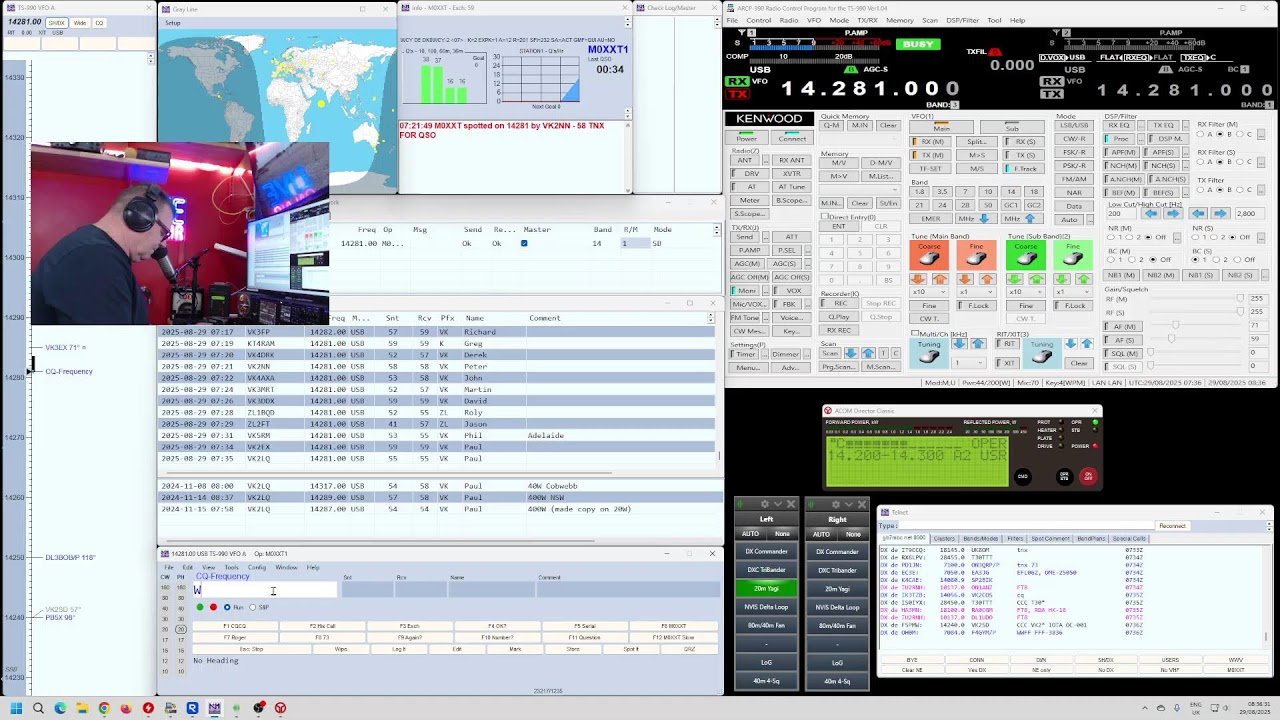Set BC (M) to option 2
The height and width of the screenshot is (720, 1280).
point(1131,259)
